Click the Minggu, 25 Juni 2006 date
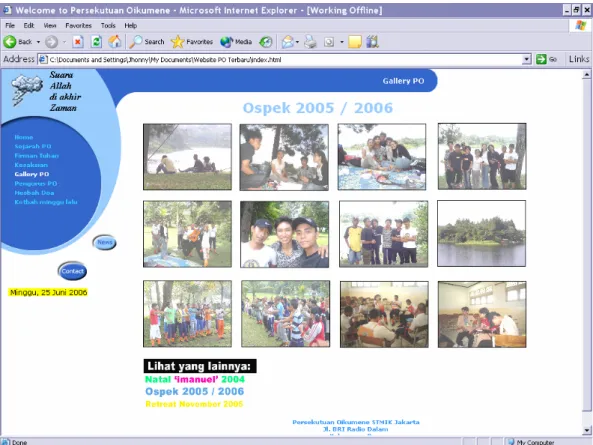 tap(48, 292)
